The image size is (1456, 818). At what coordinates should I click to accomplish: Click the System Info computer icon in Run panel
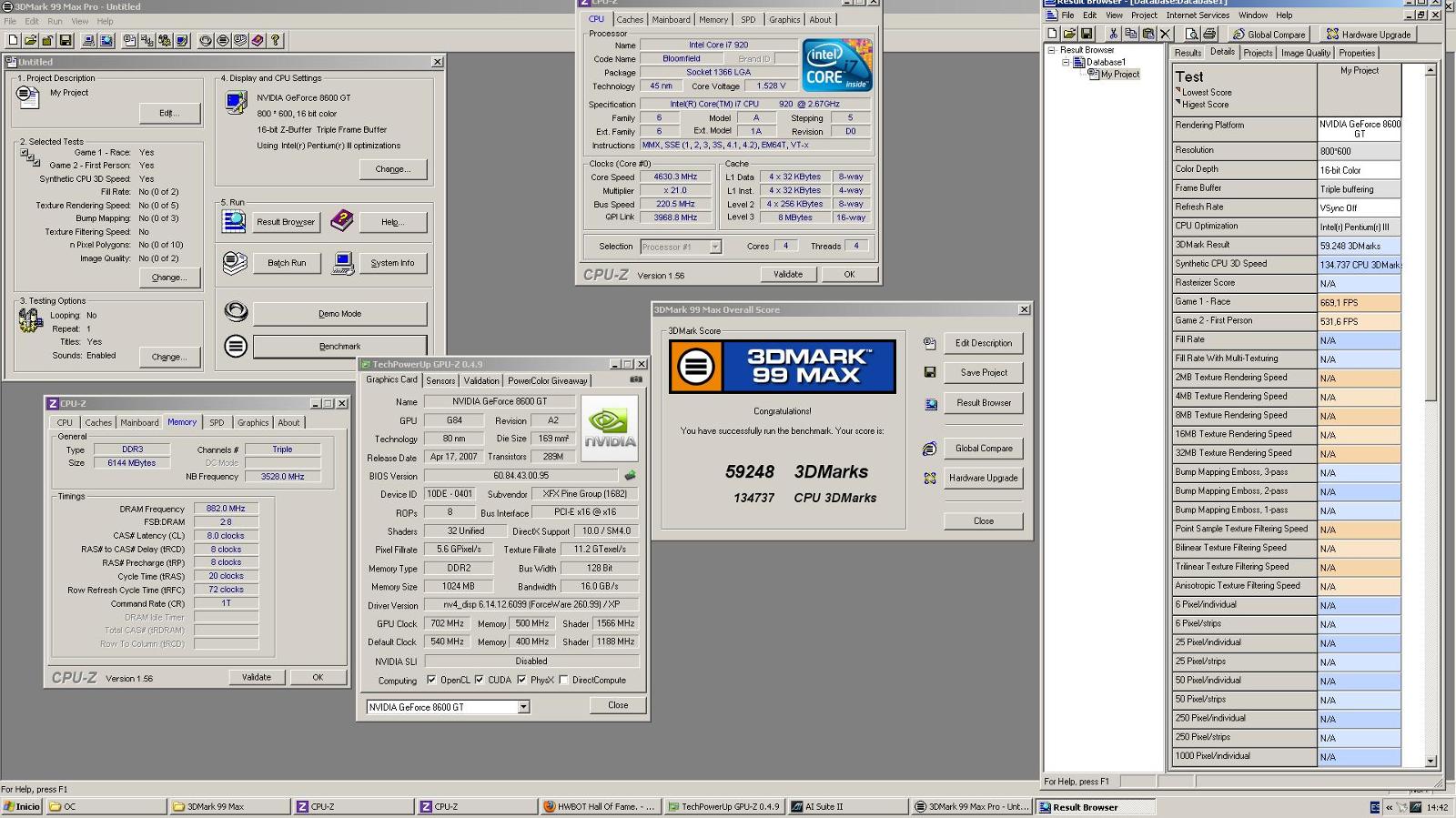point(343,262)
